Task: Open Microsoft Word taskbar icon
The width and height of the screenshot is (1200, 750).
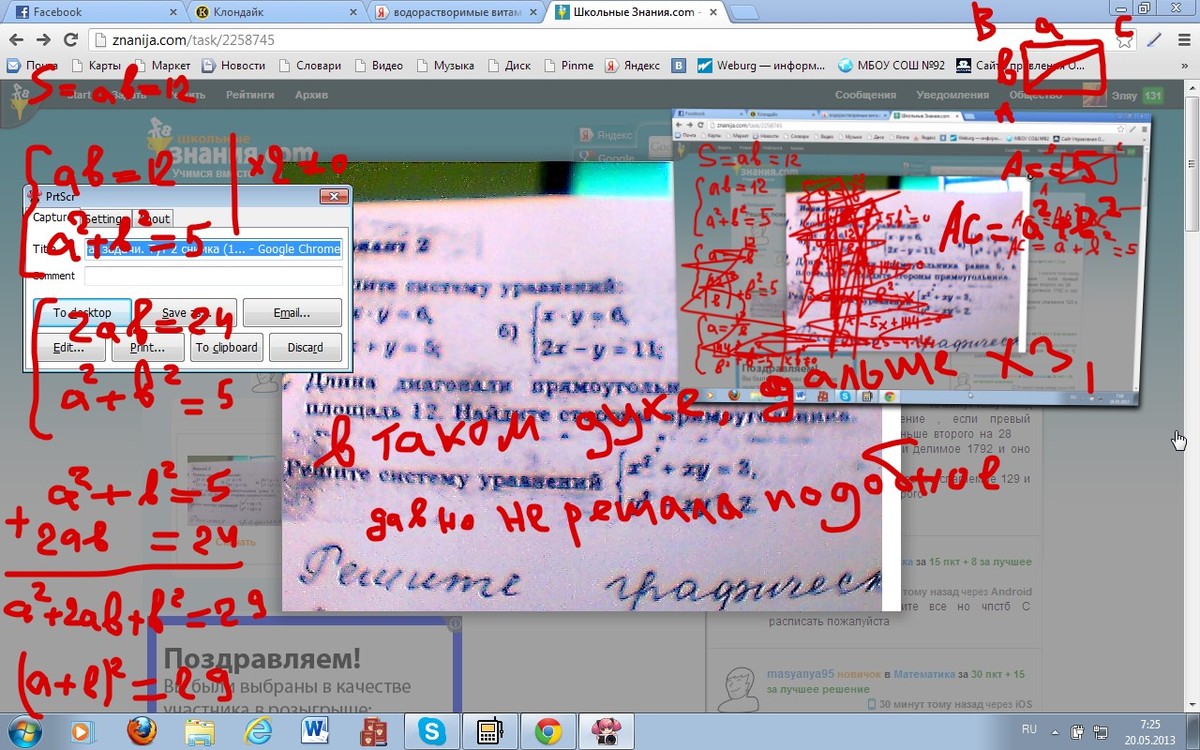Action: point(315,732)
